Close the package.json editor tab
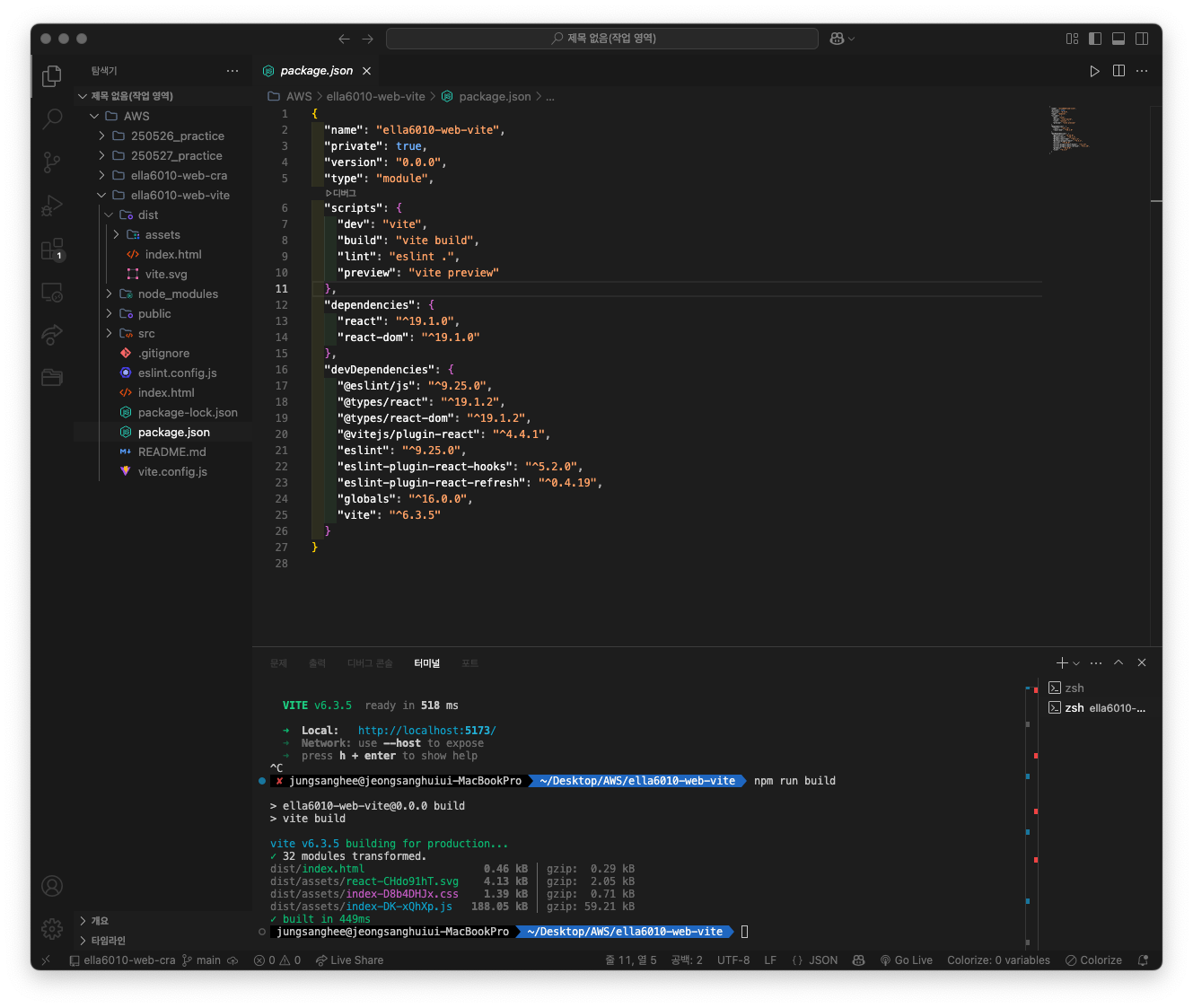Viewport: 1193px width, 1008px height. (x=366, y=71)
